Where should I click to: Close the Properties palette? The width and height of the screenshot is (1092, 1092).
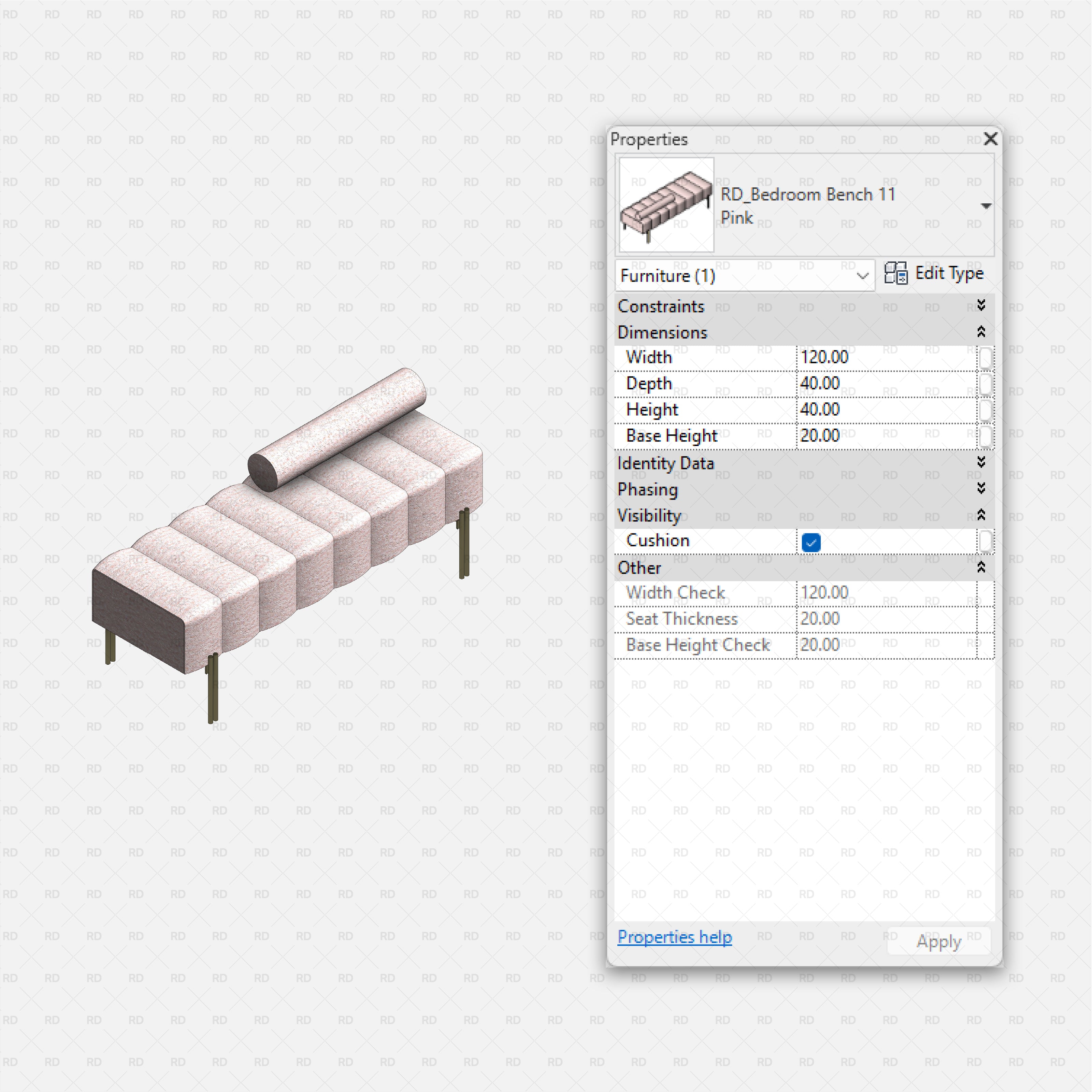(x=991, y=139)
